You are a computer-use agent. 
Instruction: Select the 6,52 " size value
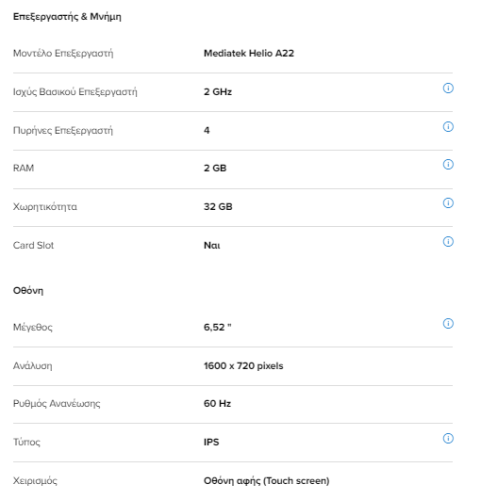pos(217,327)
